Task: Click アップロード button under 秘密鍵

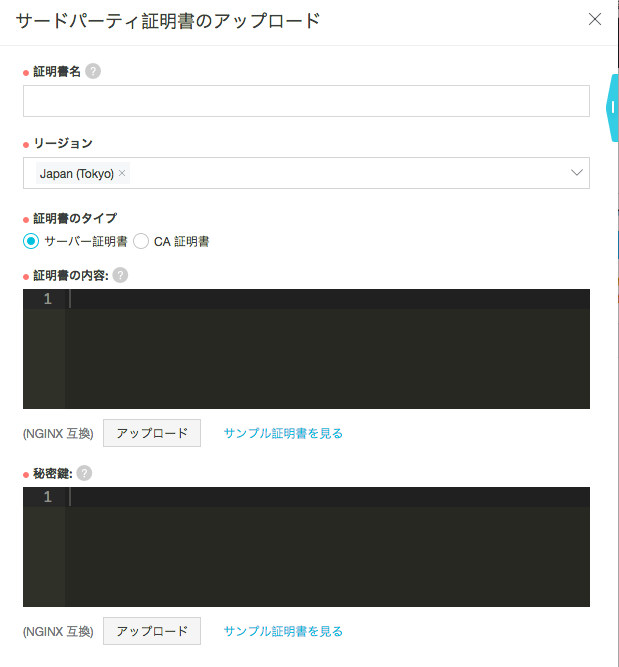Action: point(152,631)
